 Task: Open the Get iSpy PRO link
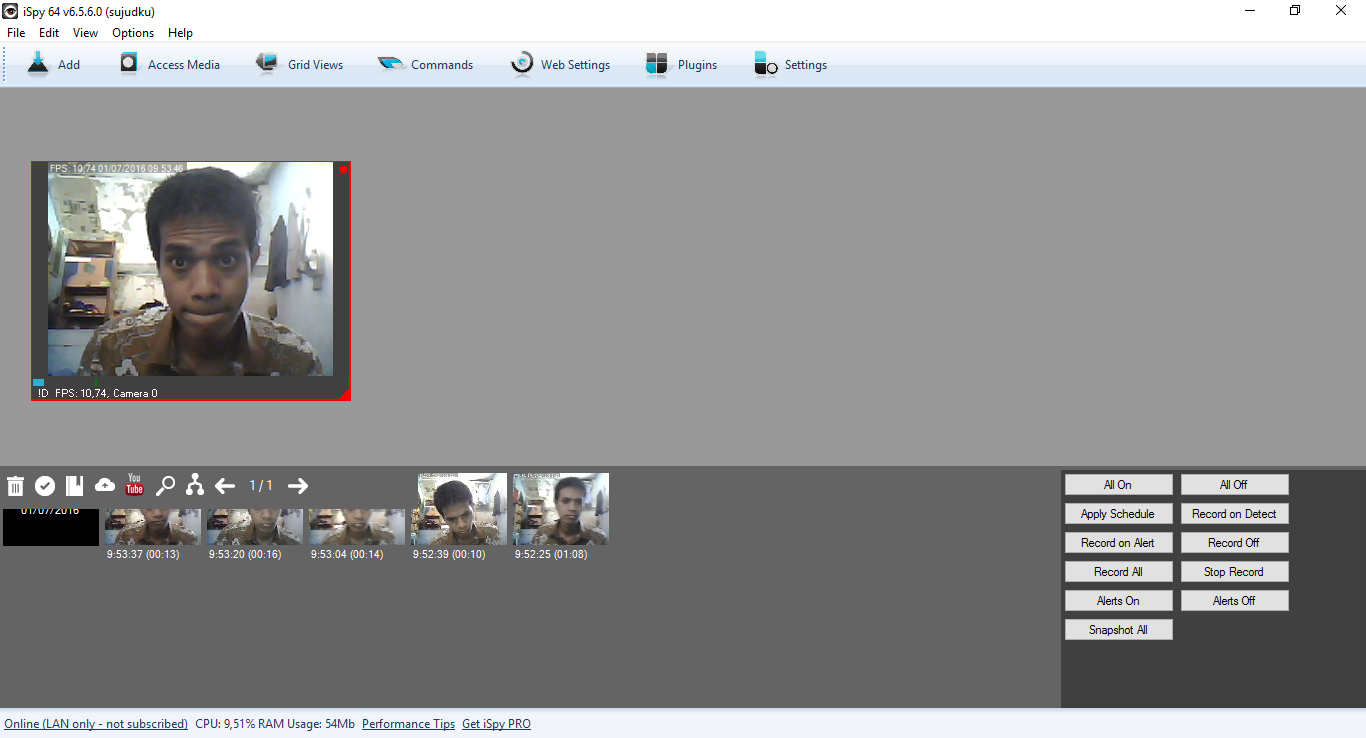click(496, 723)
